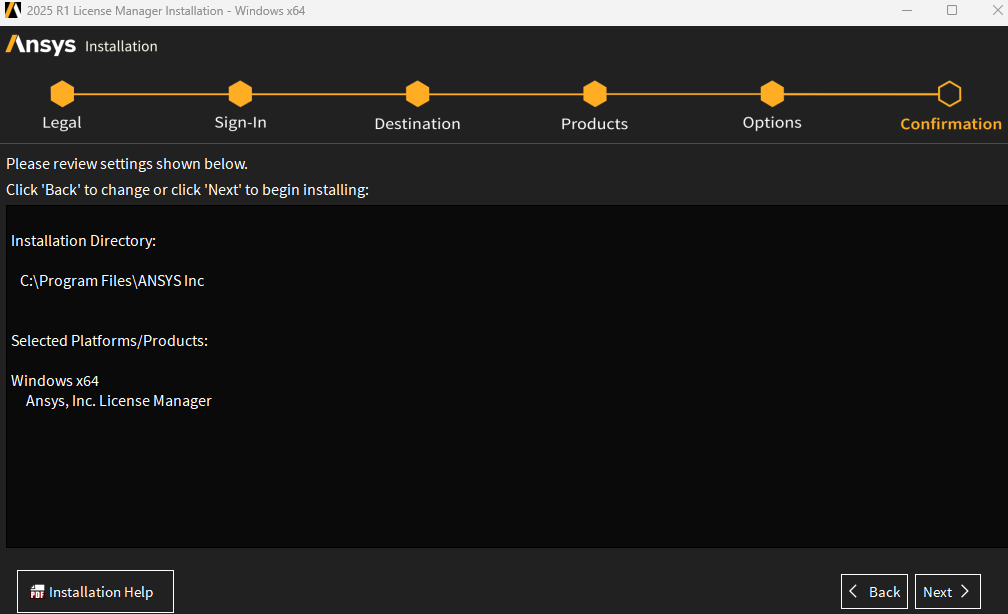Screen dimensions: 1008x614
Task: Click the Destination step hexagon icon
Action: click(x=418, y=94)
